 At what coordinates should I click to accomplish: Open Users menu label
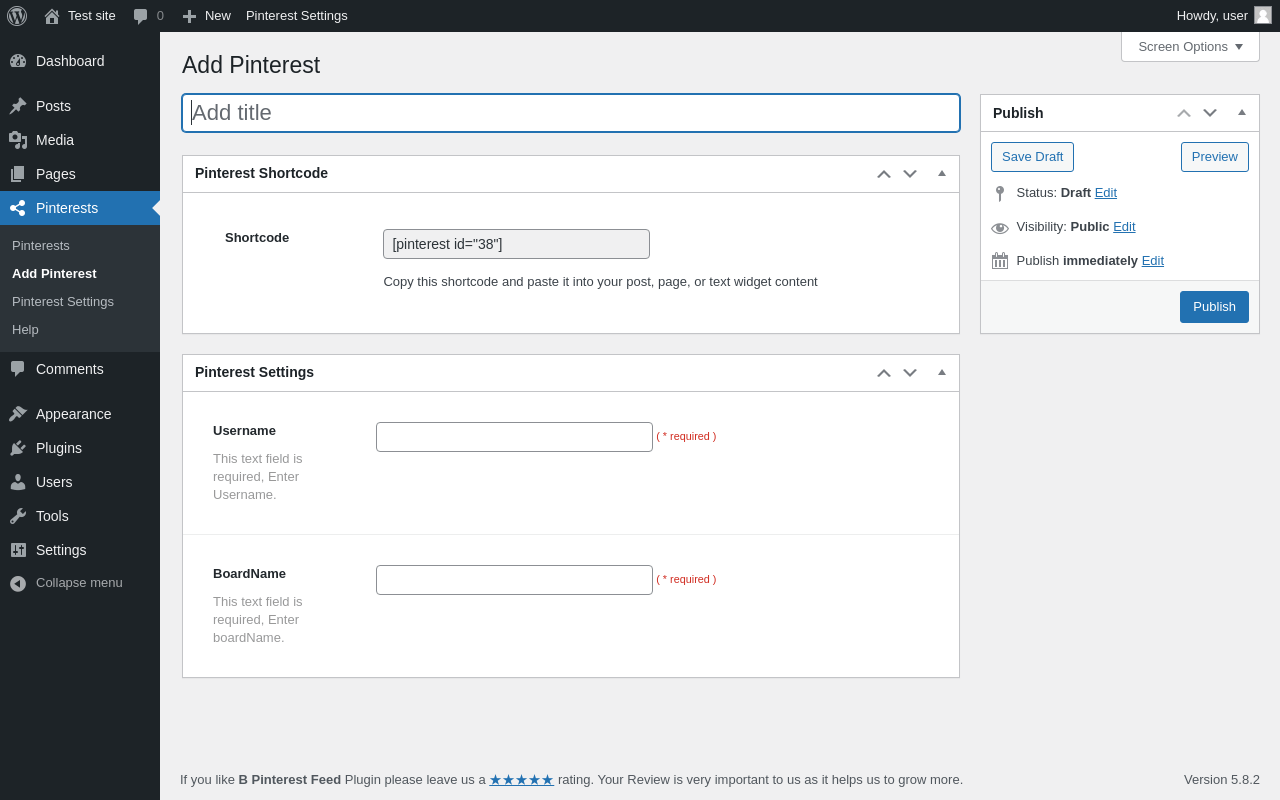pos(54,482)
